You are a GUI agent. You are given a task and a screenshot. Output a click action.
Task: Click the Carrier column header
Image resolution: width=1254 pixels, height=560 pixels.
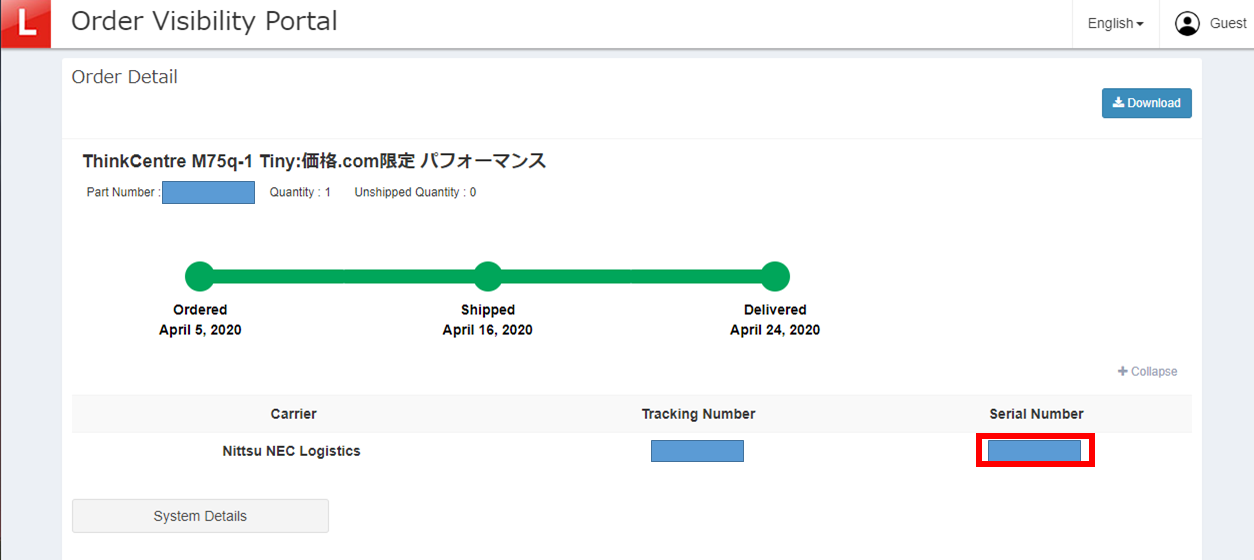pyautogui.click(x=293, y=414)
